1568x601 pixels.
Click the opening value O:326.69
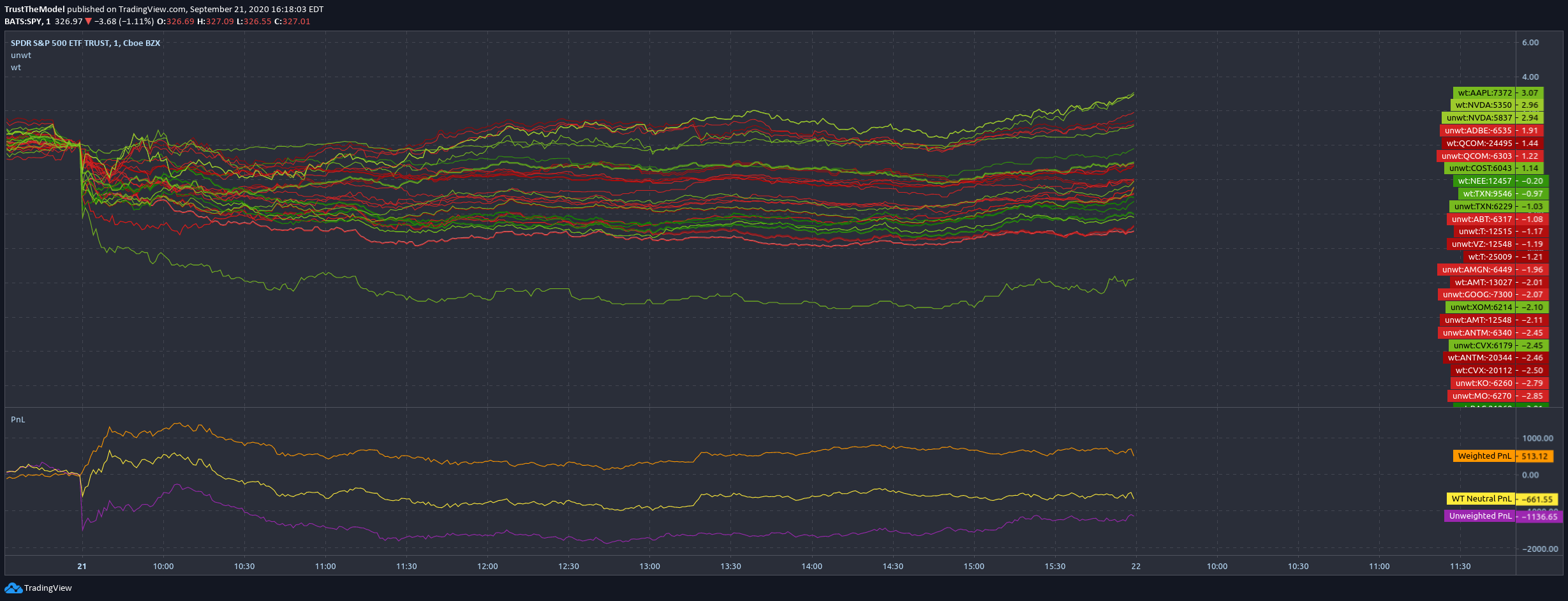click(x=175, y=22)
